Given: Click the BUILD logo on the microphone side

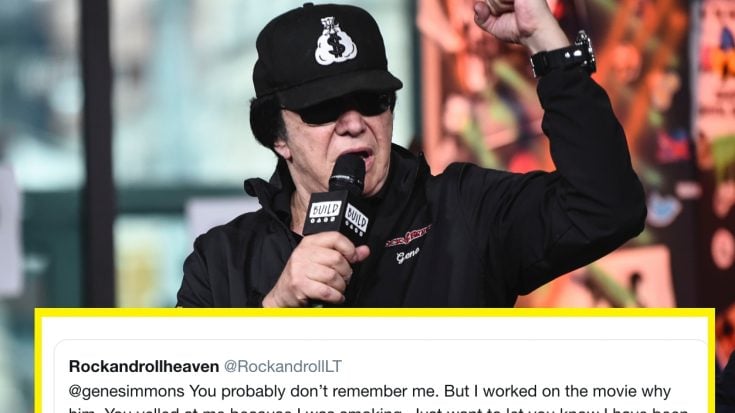Looking at the screenshot, I should [357, 219].
